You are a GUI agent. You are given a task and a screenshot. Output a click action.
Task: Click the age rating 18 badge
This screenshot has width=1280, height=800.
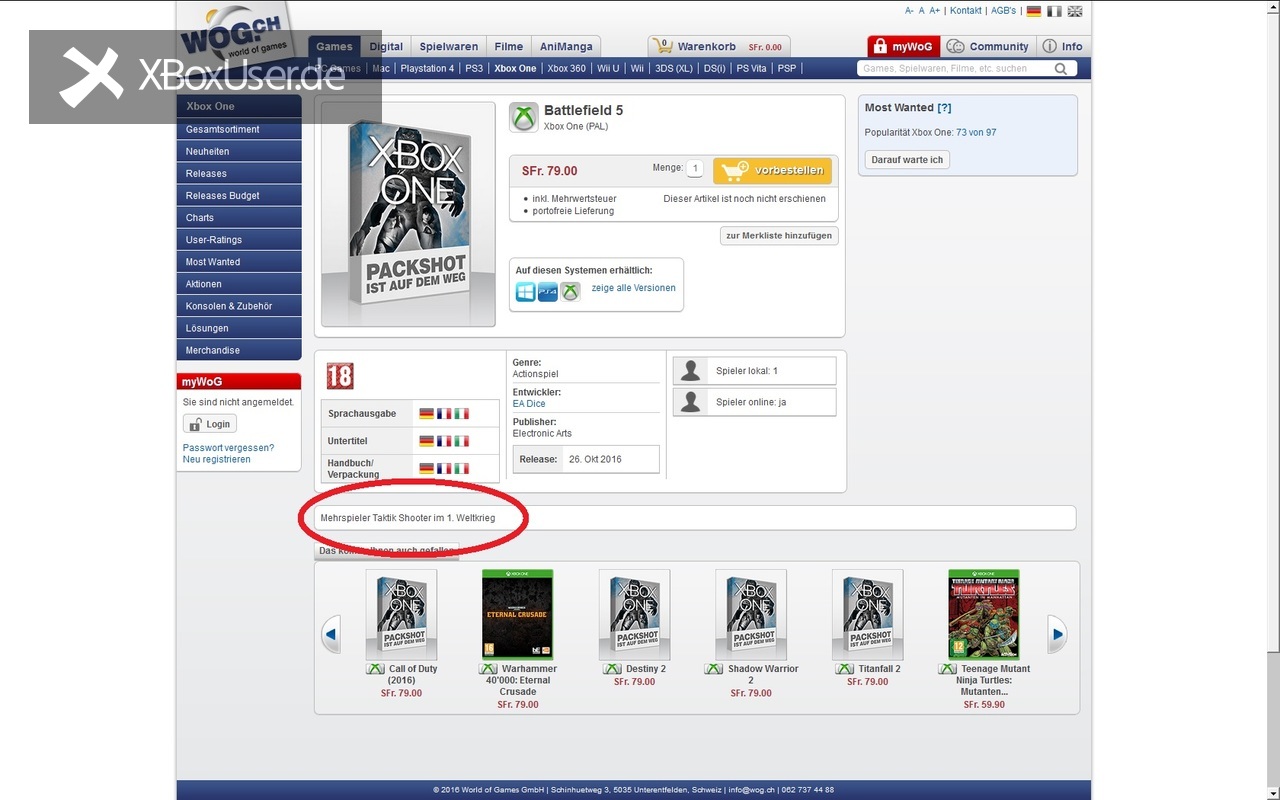[x=339, y=376]
